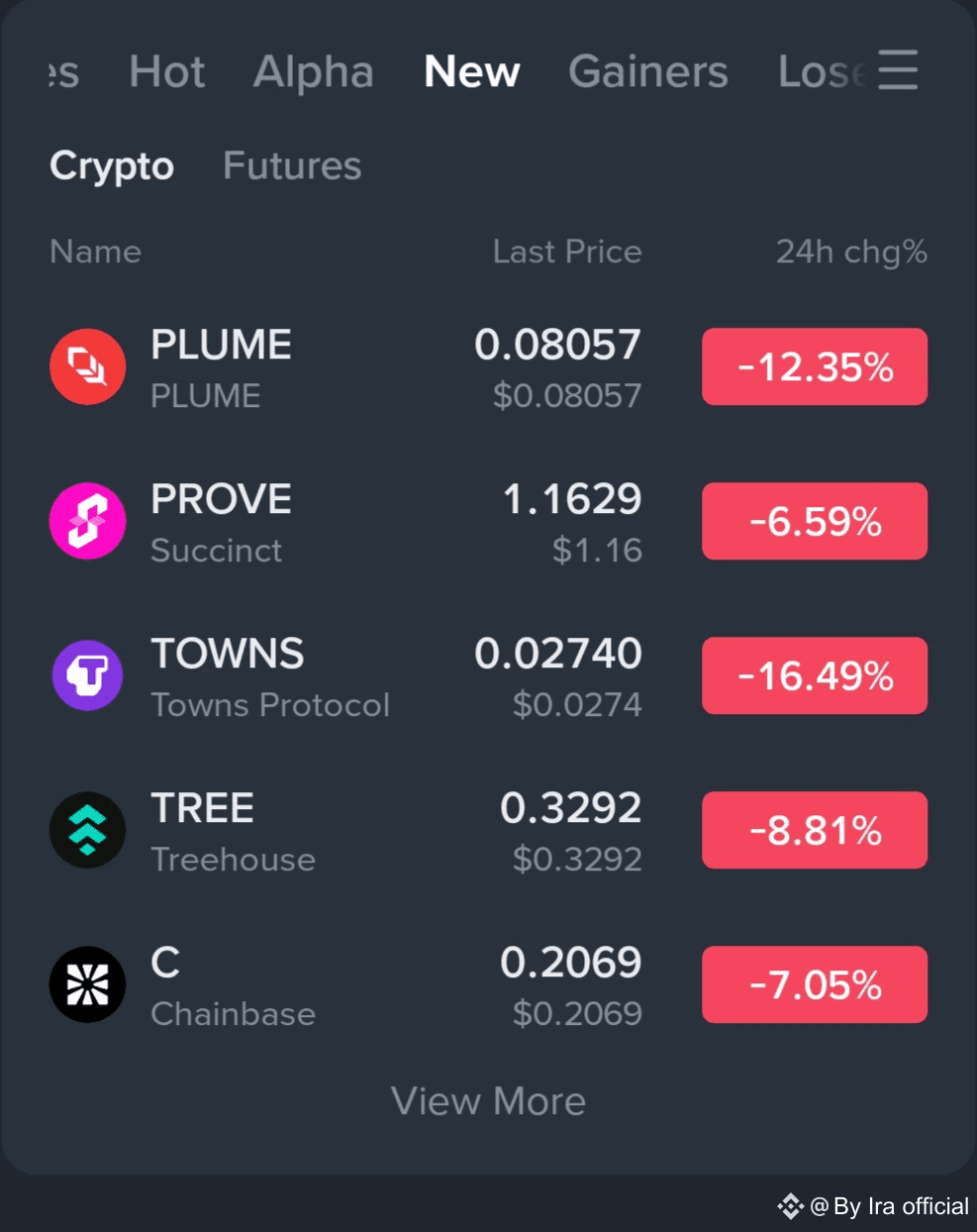Tap the TOWNS purple logo
The height and width of the screenshot is (1232, 977).
(x=88, y=675)
